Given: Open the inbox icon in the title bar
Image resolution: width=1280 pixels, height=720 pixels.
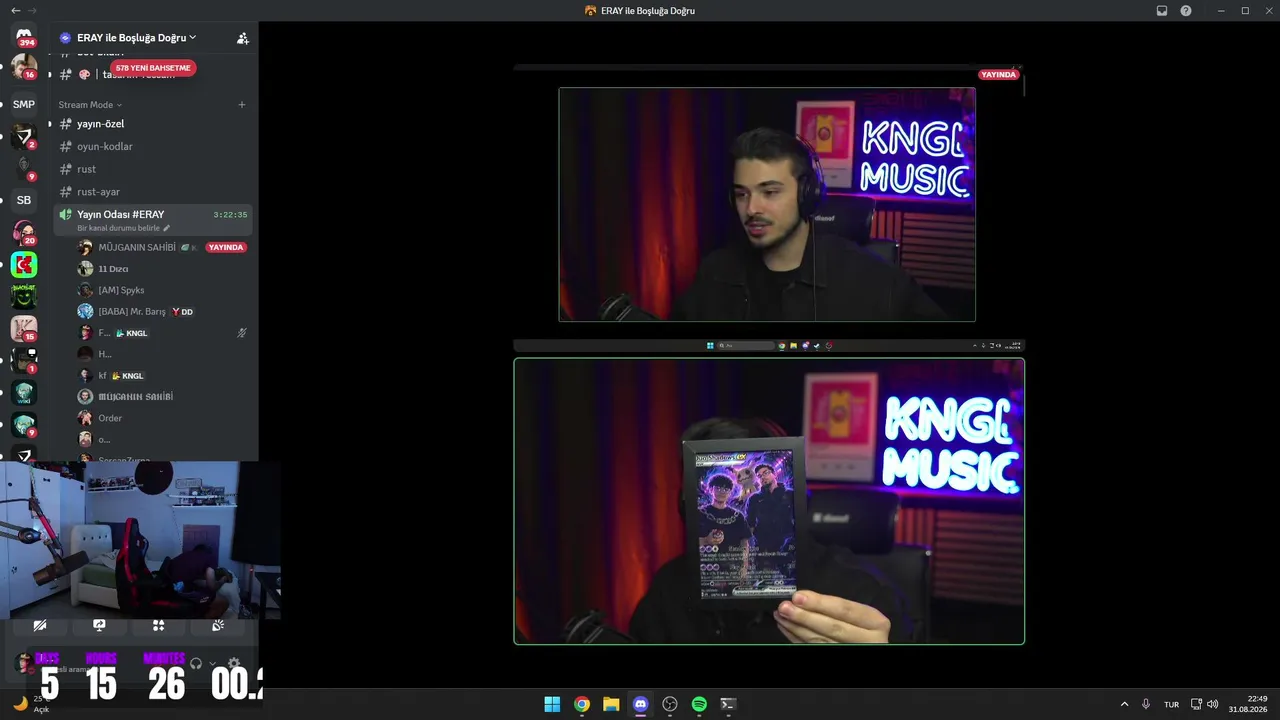Looking at the screenshot, I should pyautogui.click(x=1162, y=11).
